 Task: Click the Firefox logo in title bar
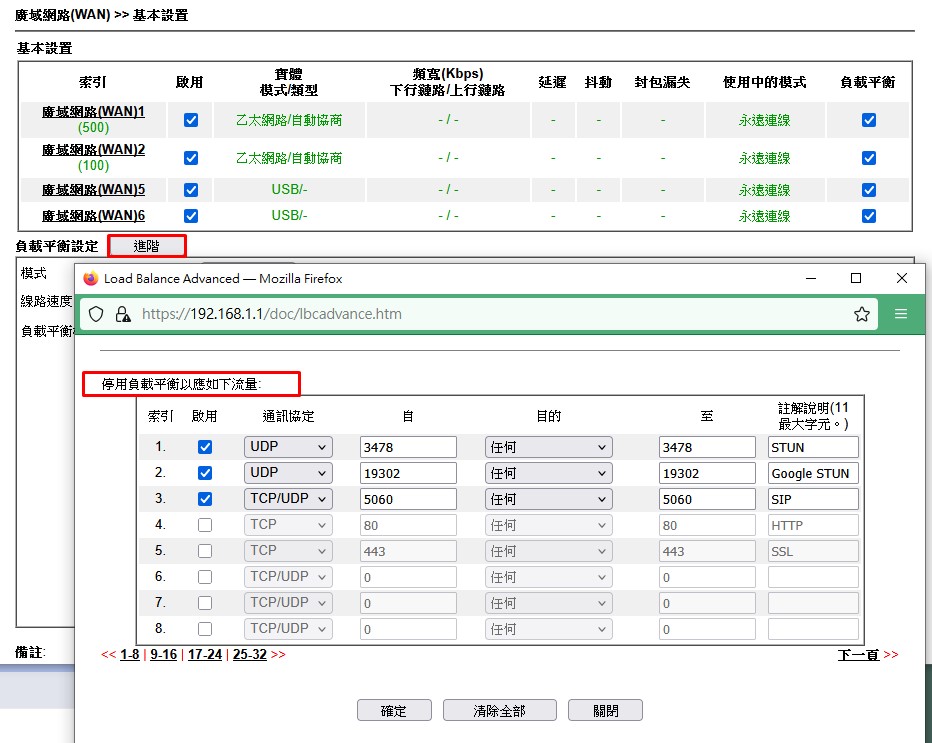91,278
